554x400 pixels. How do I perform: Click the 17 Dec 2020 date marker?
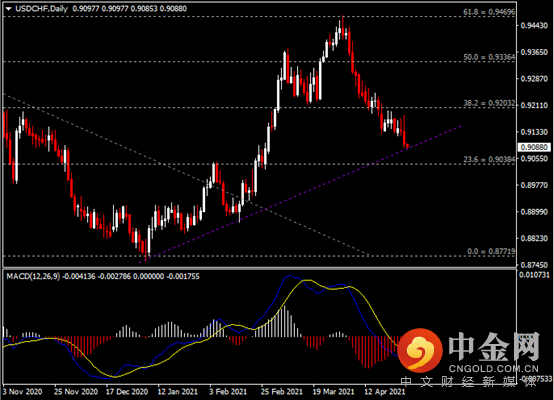click(127, 392)
